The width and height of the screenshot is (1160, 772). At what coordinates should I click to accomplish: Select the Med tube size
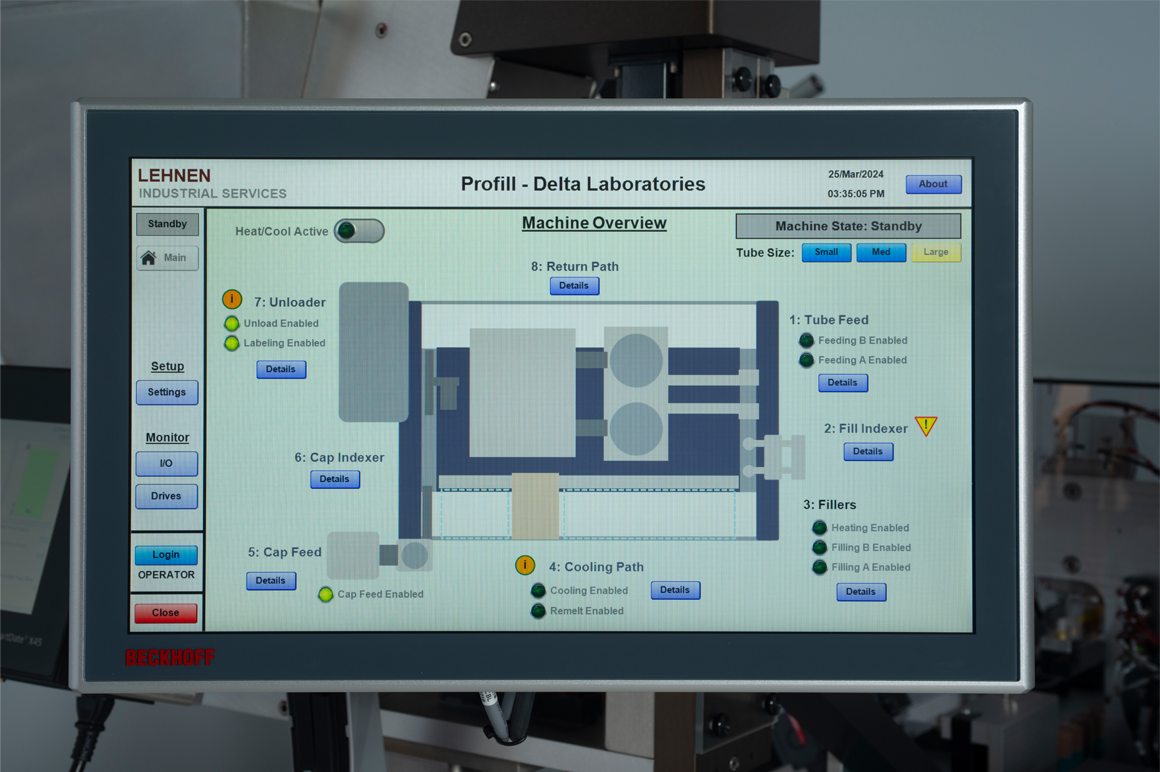(880, 252)
